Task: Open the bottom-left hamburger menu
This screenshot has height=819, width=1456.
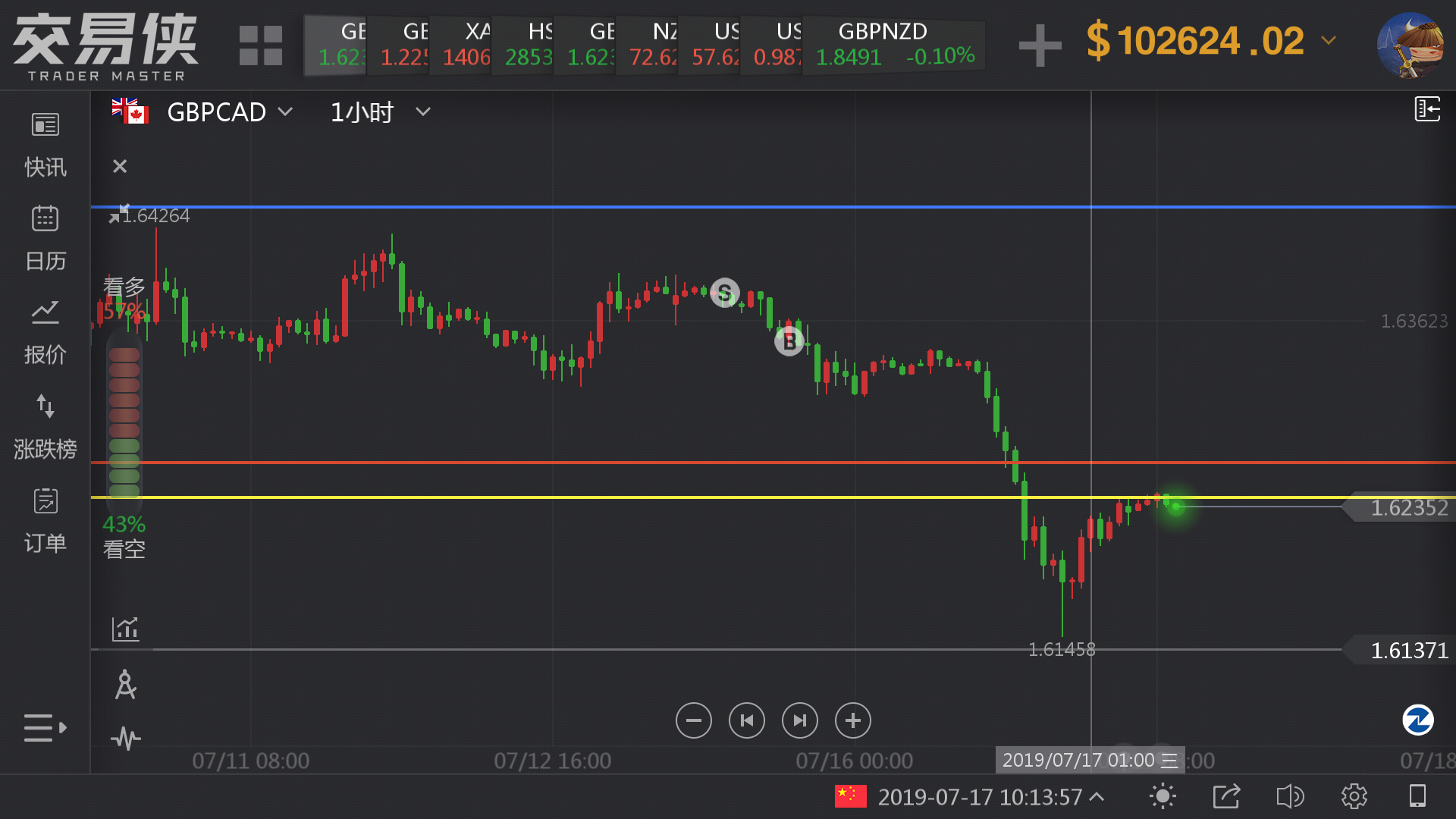Action: [x=45, y=727]
